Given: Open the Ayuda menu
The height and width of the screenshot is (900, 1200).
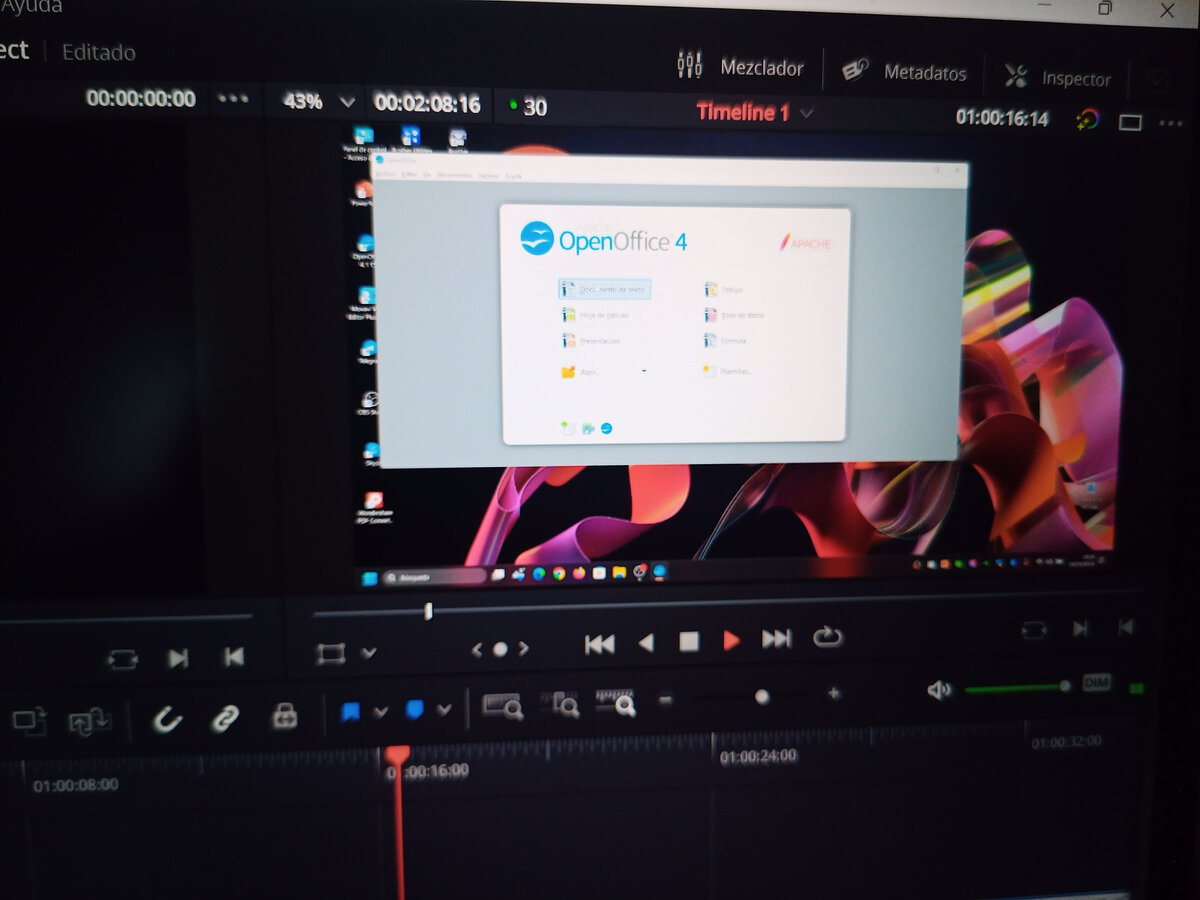Looking at the screenshot, I should pos(30,7).
